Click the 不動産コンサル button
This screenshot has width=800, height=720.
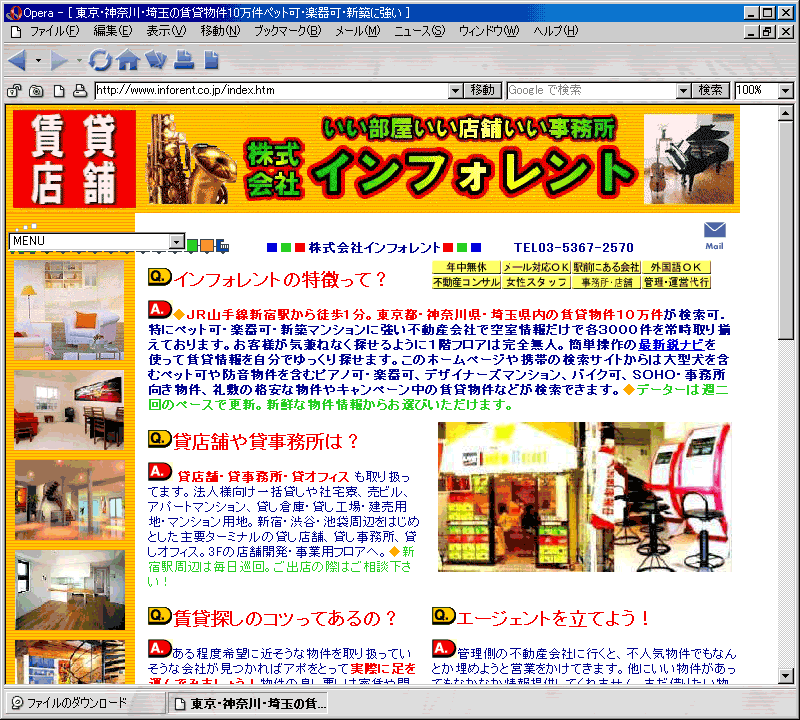466,282
